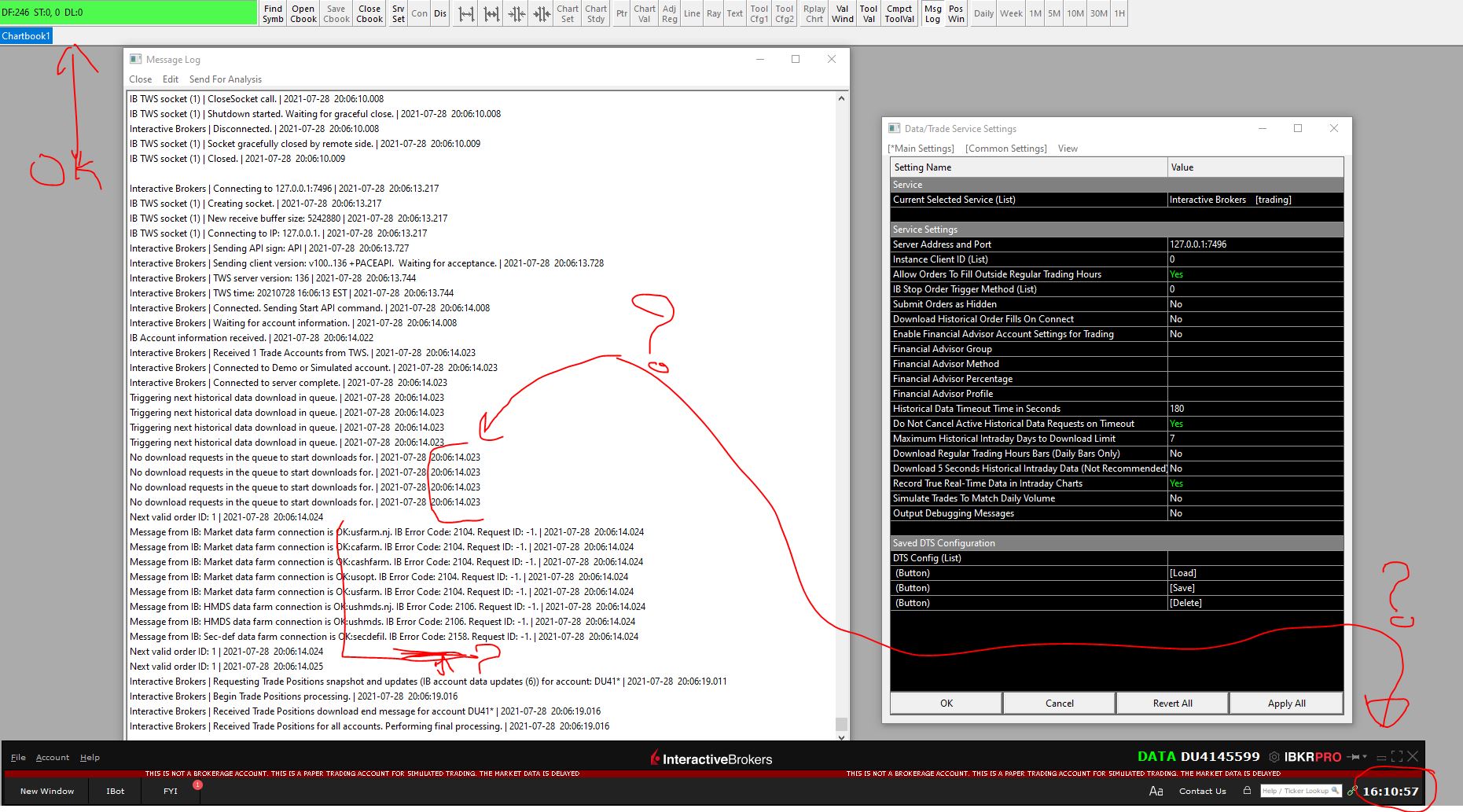Image resolution: width=1463 pixels, height=812 pixels.
Task: Select the Text drawing tool
Action: point(735,13)
